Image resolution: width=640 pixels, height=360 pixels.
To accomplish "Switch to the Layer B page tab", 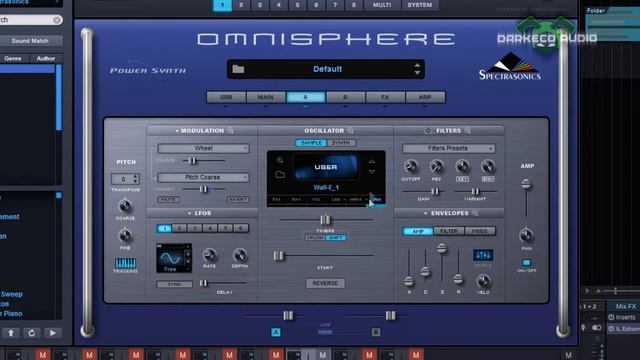I will tap(345, 97).
